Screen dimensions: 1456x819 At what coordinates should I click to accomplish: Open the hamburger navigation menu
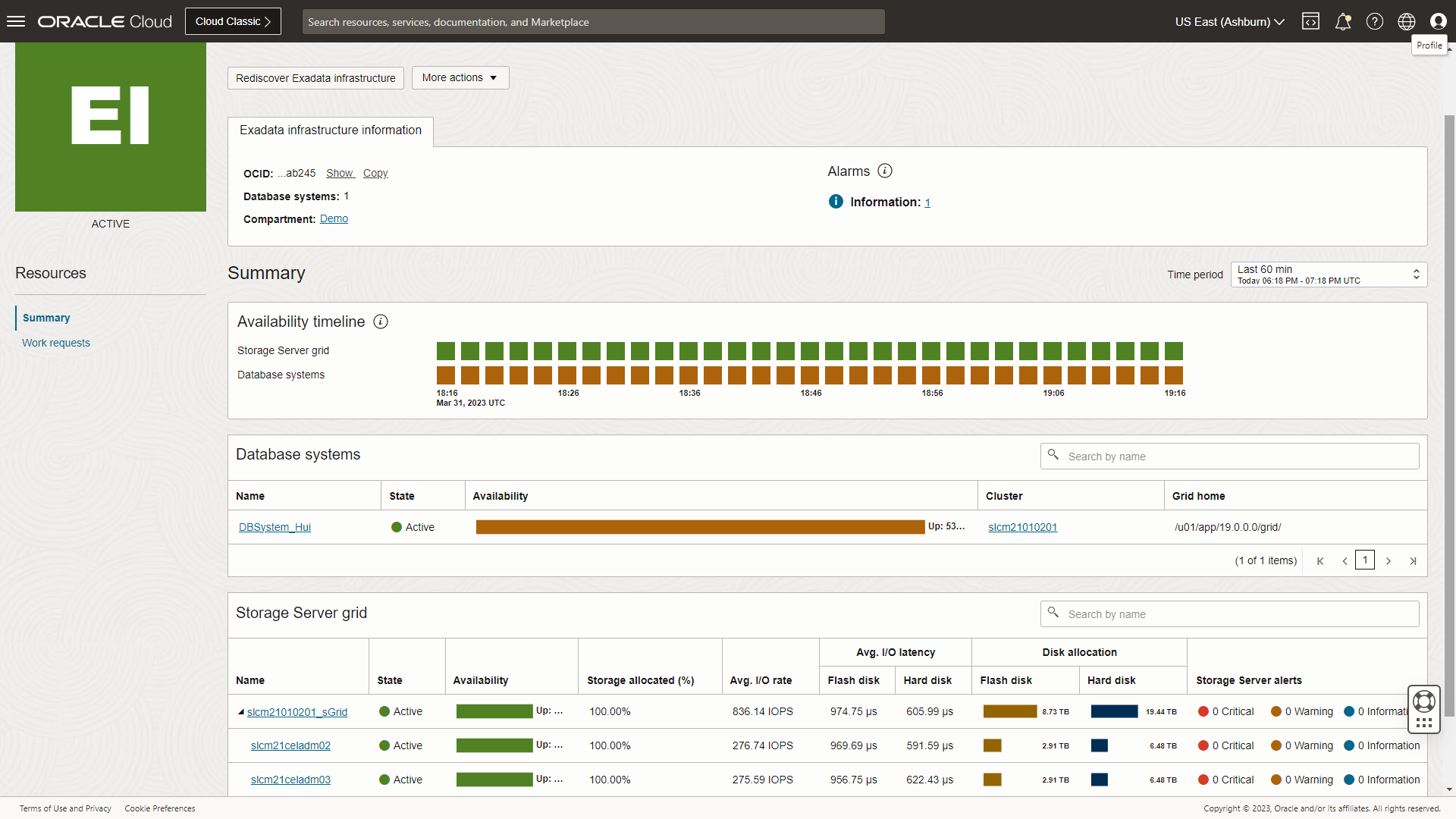click(16, 21)
